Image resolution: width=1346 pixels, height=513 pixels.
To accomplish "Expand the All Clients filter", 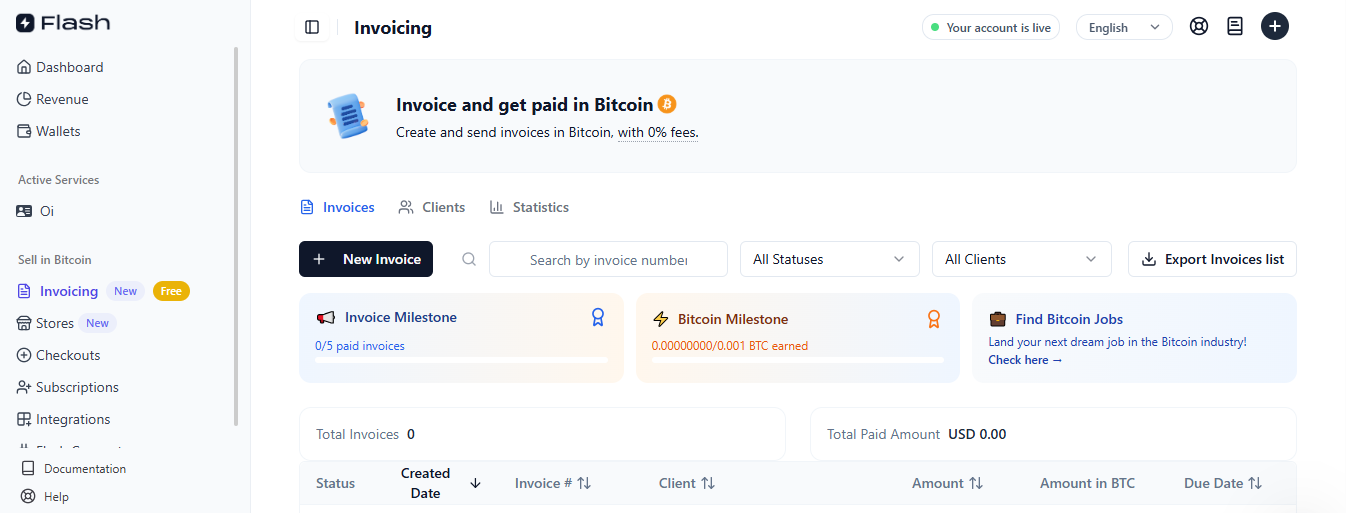I will [x=1021, y=259].
